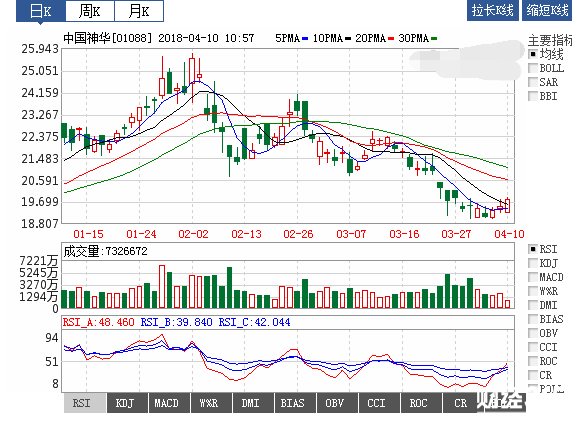
Task: Click the 04-10 date axis label
Action: point(510,234)
